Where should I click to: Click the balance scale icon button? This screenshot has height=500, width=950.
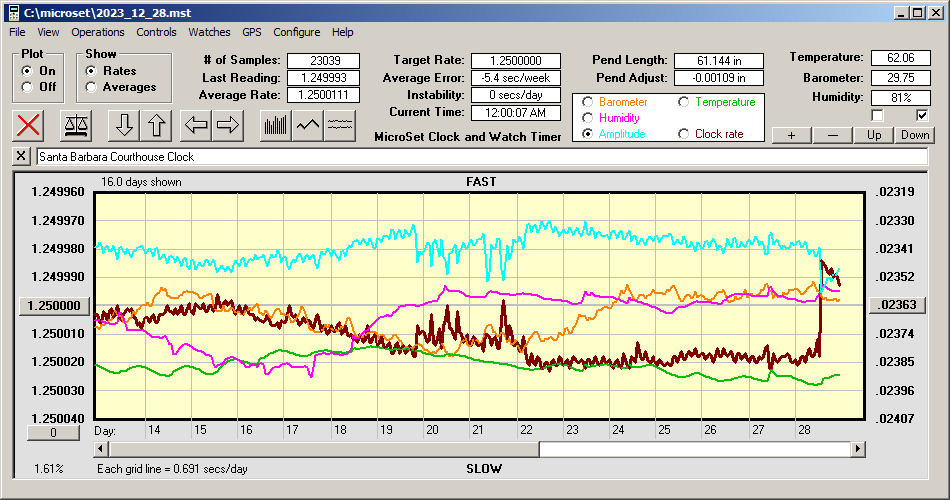[x=76, y=125]
